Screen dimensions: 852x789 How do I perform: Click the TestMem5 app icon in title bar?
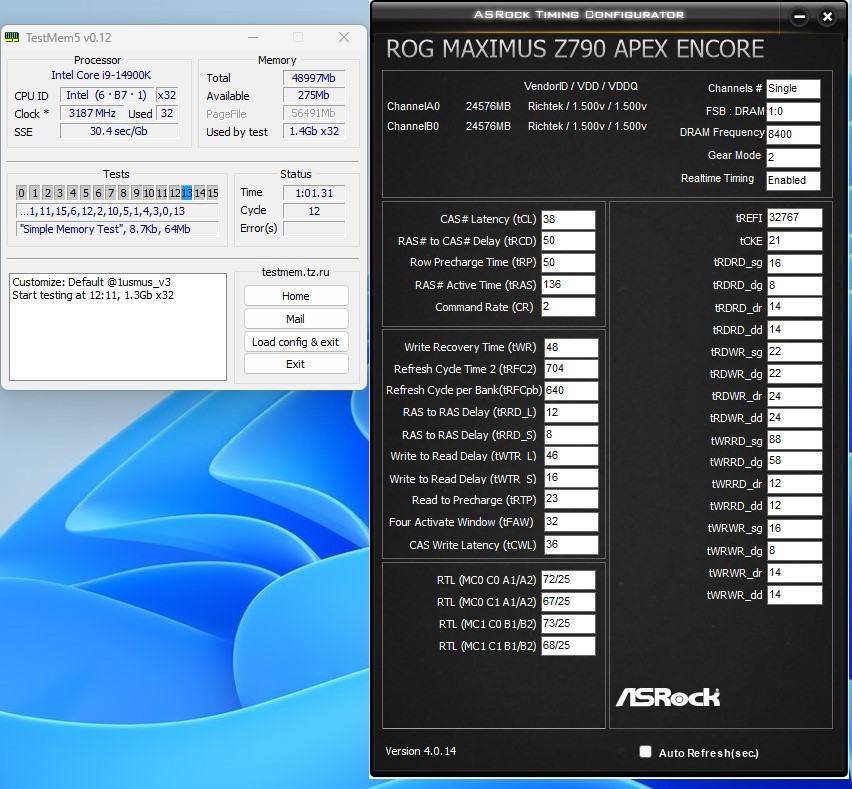[11, 37]
